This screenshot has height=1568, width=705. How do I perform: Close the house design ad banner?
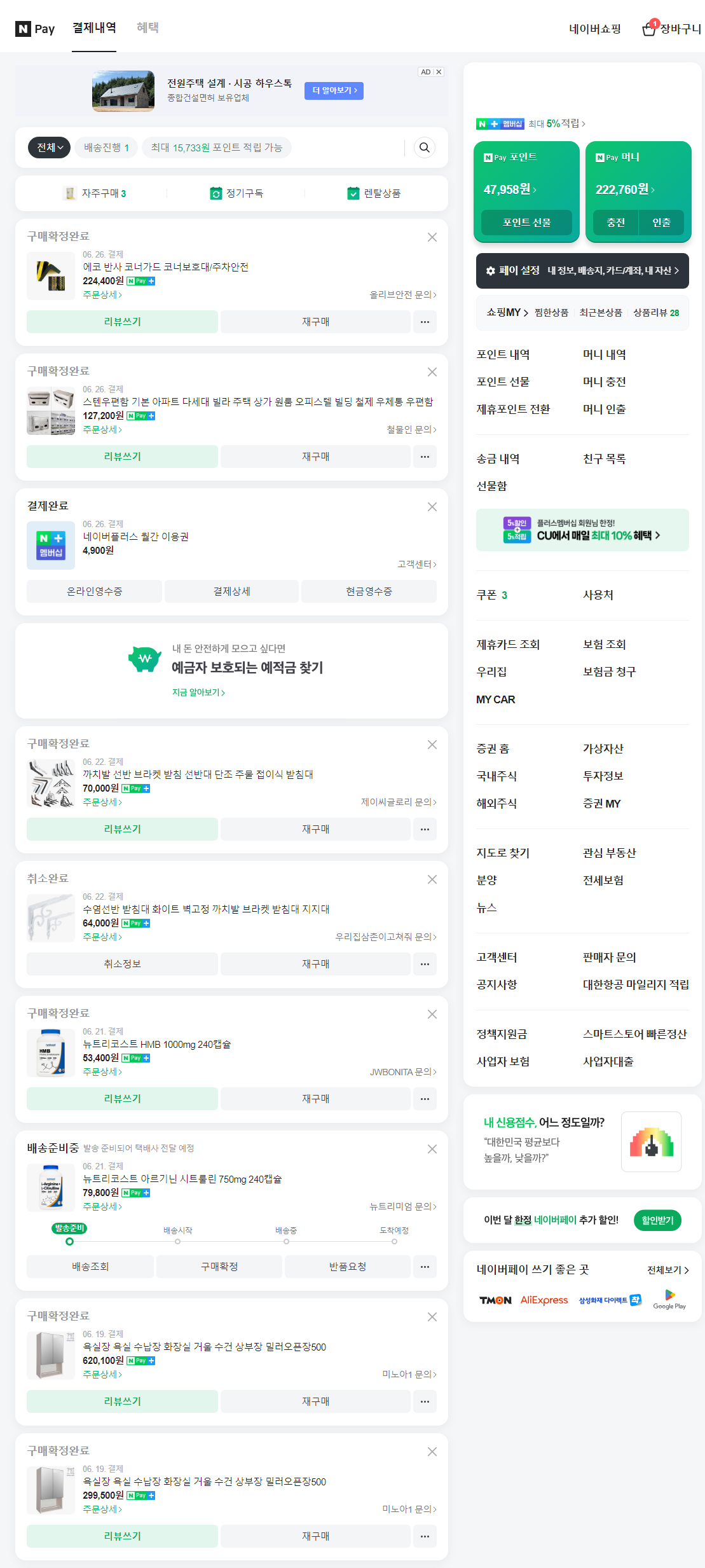click(439, 72)
